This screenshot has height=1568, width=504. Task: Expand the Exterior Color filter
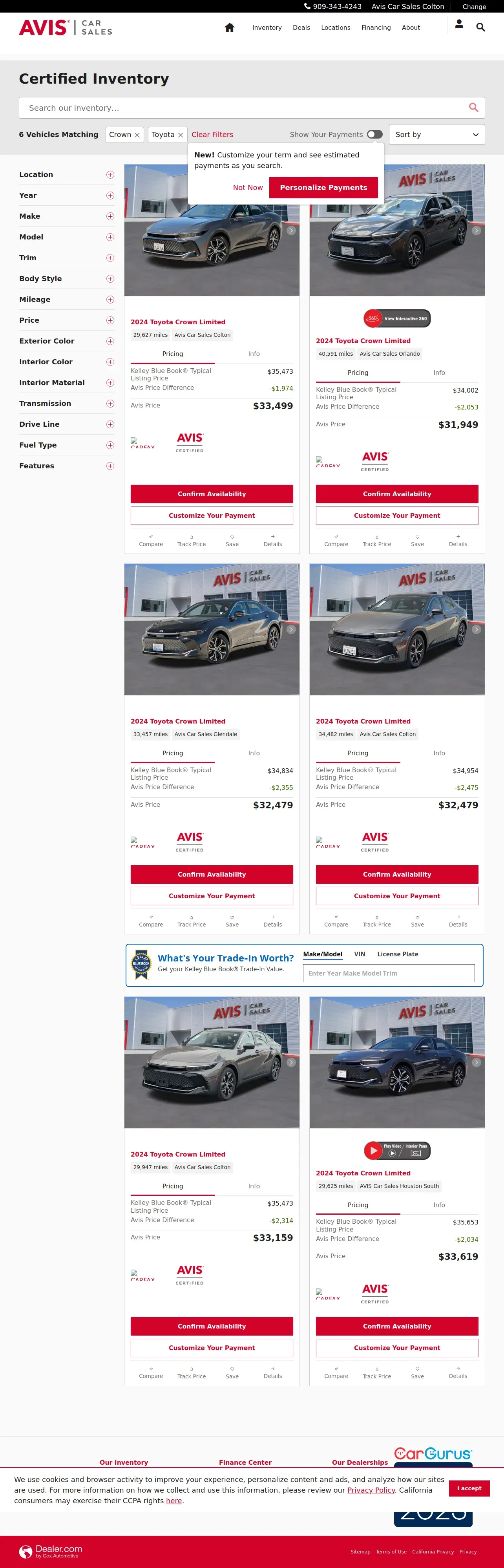110,342
